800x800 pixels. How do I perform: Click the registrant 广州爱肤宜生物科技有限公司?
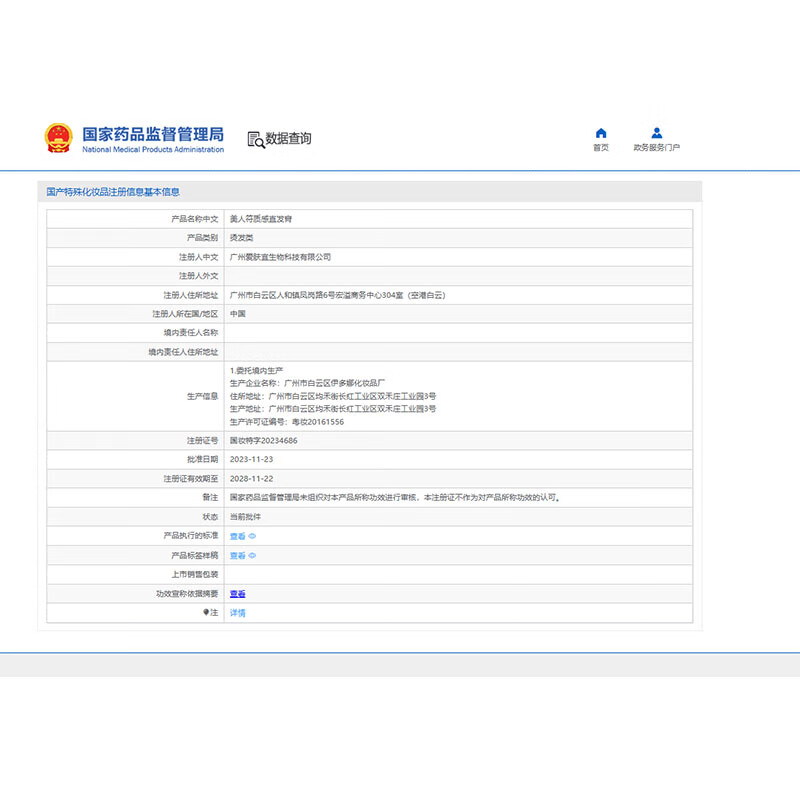pyautogui.click(x=280, y=257)
